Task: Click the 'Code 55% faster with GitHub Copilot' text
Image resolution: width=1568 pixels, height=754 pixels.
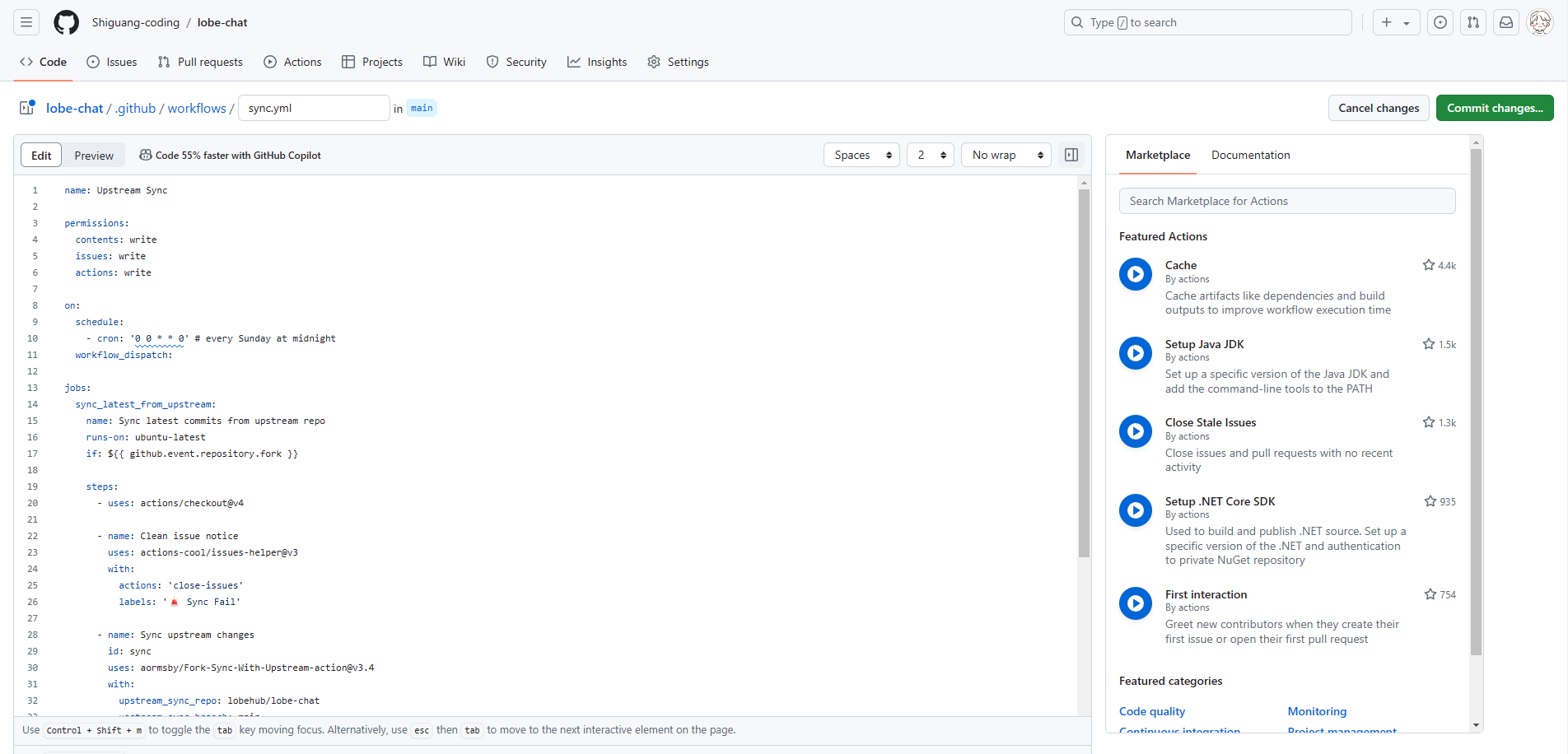Action: [x=238, y=155]
